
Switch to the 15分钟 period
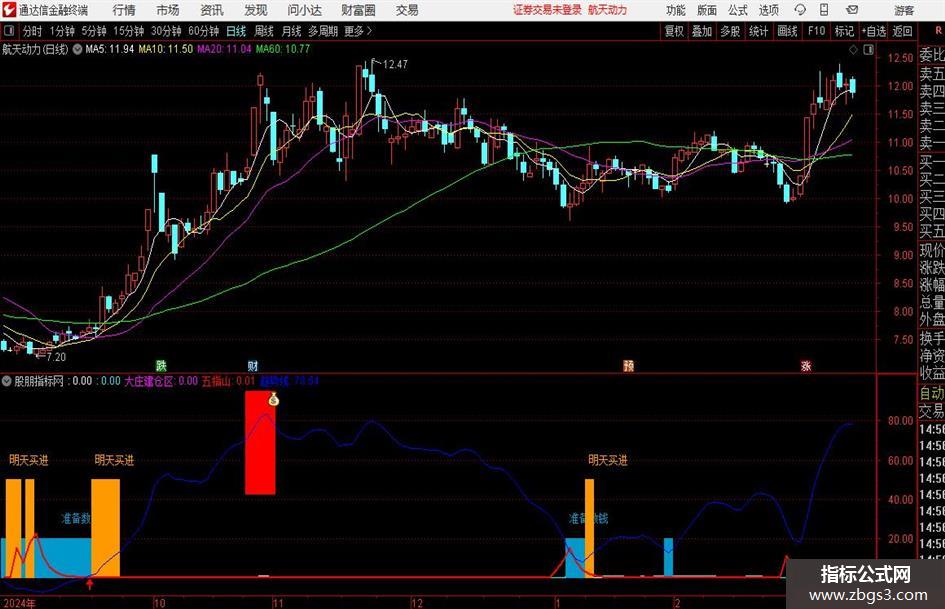click(129, 31)
